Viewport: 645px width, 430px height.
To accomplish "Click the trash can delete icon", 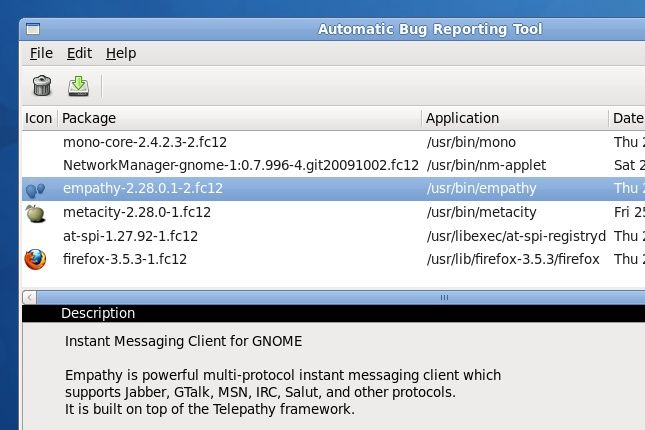I will [41, 86].
